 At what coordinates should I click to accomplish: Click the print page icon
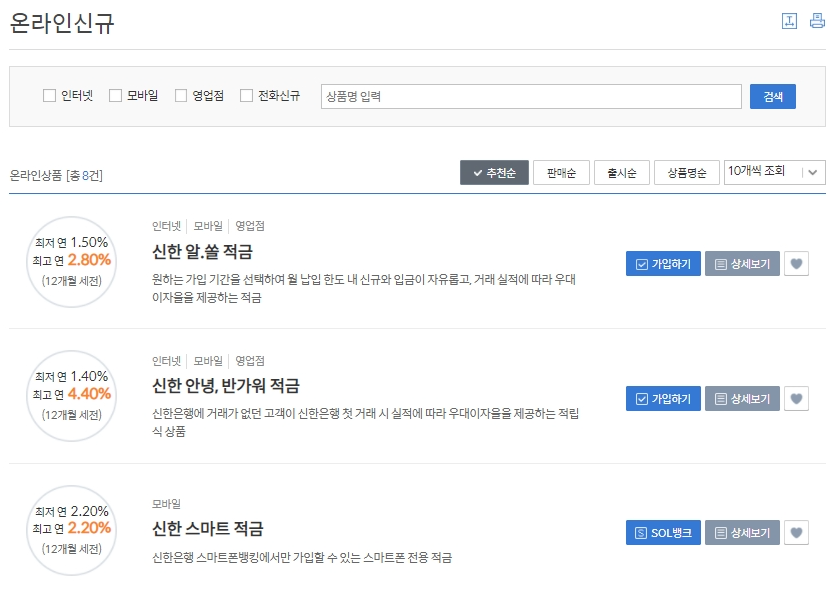click(x=817, y=21)
